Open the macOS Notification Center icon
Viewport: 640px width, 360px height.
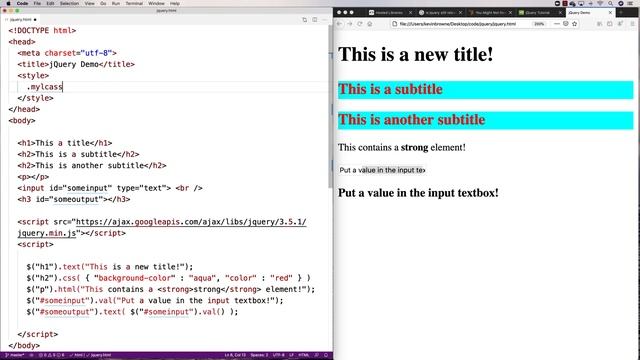tap(631, 3)
